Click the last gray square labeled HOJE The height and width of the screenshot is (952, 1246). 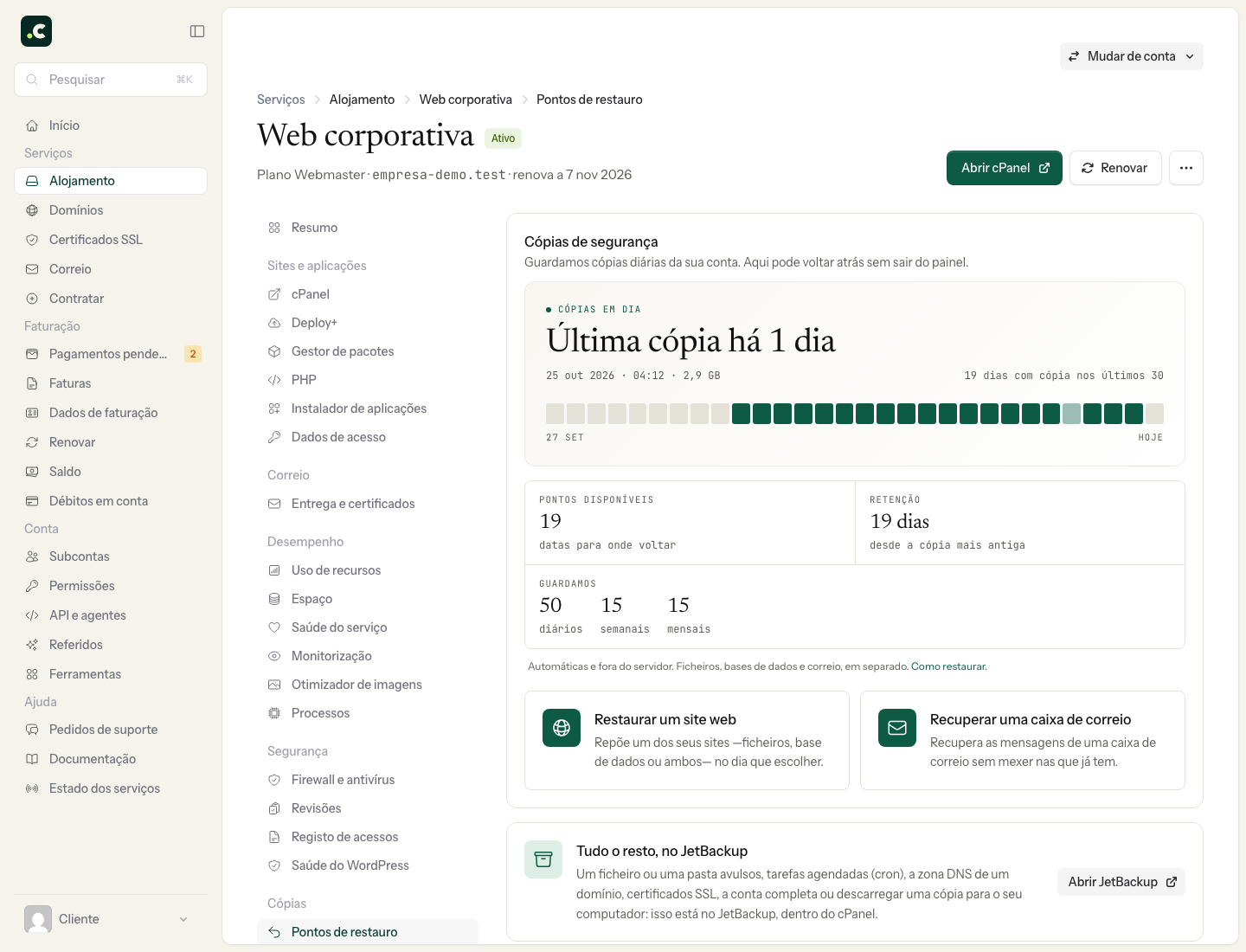pos(1154,414)
